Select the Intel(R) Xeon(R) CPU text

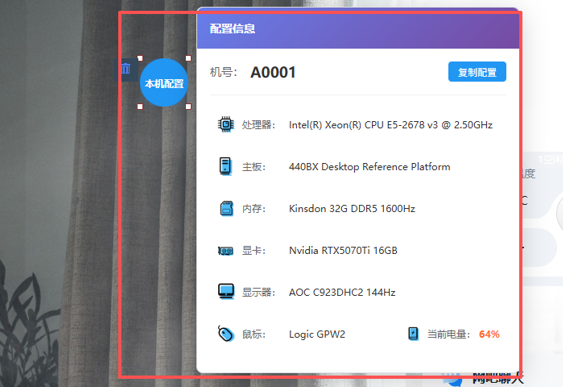pyautogui.click(x=391, y=125)
